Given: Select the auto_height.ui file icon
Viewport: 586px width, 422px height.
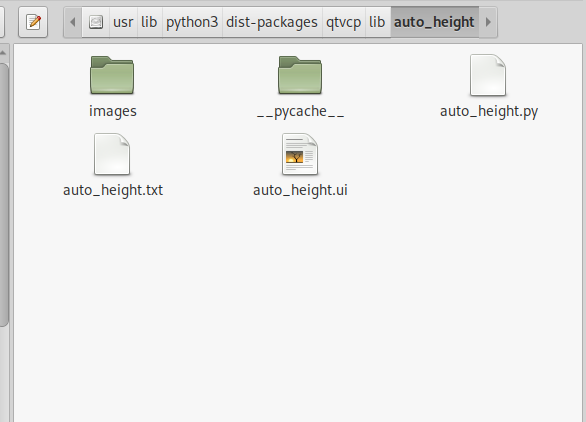Looking at the screenshot, I should click(300, 154).
